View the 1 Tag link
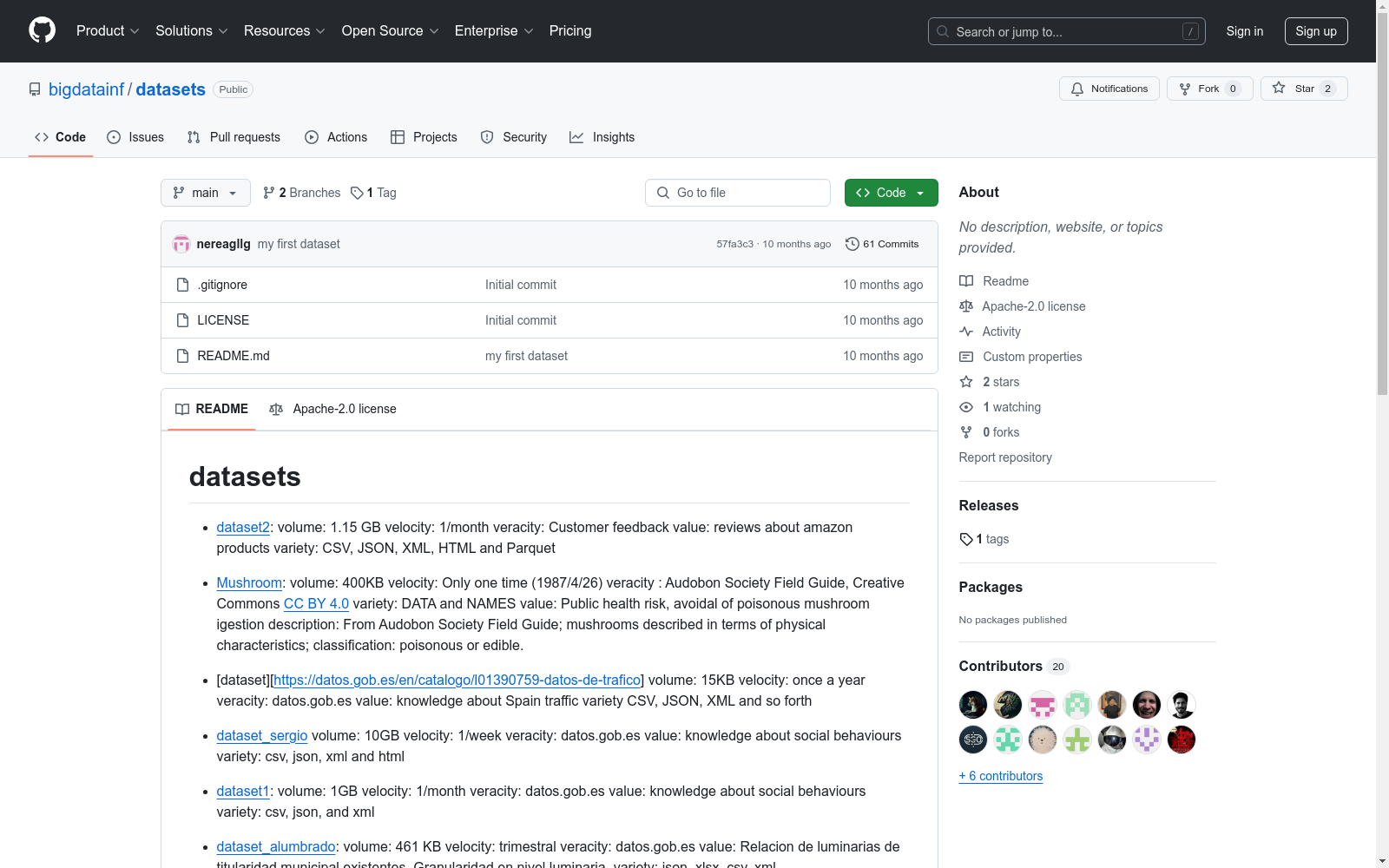The image size is (1389, 868). (x=373, y=193)
